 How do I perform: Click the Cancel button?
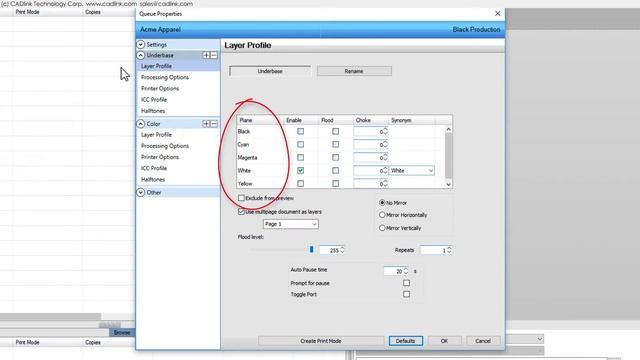click(x=483, y=341)
